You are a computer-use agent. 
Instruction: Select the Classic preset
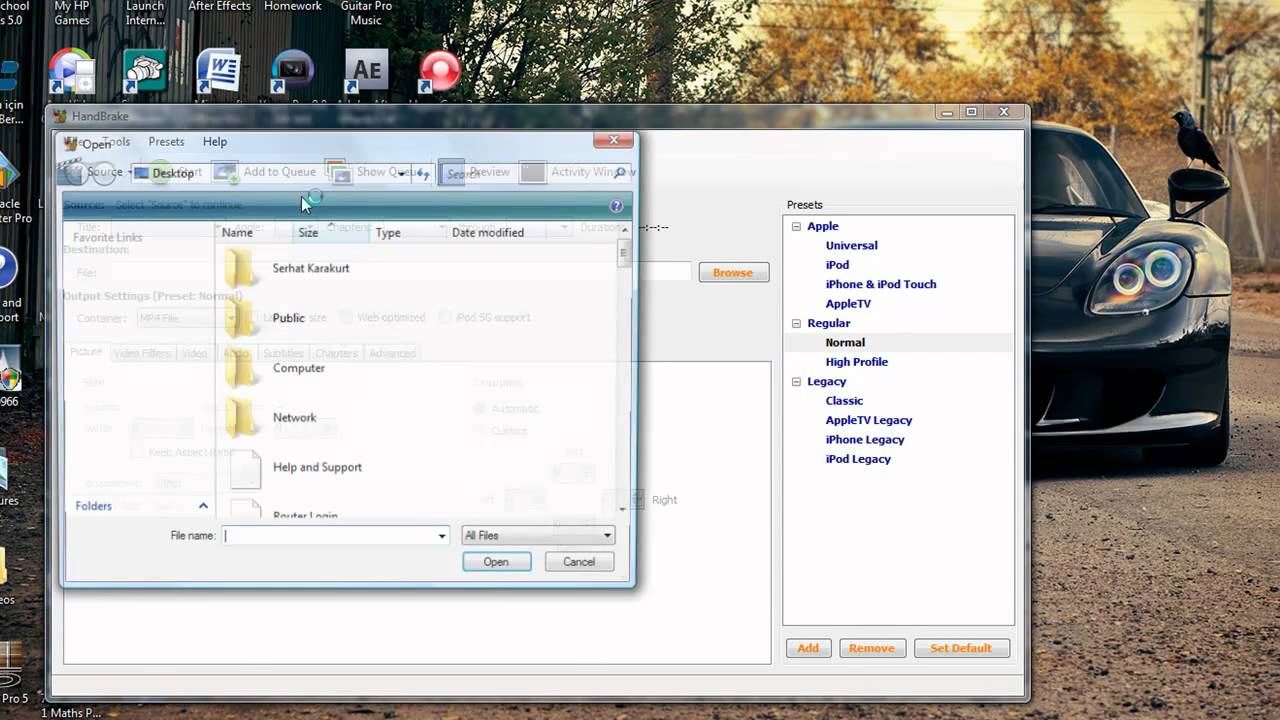pos(845,401)
